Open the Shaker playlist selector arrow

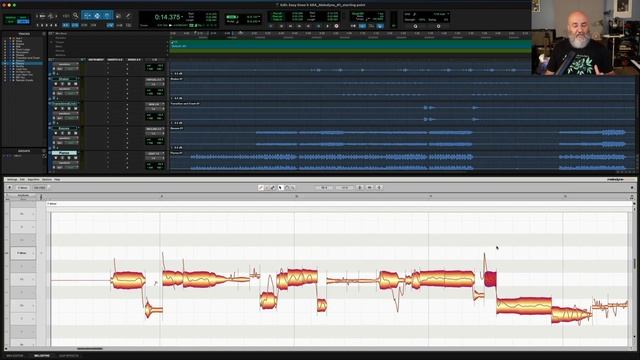point(78,79)
